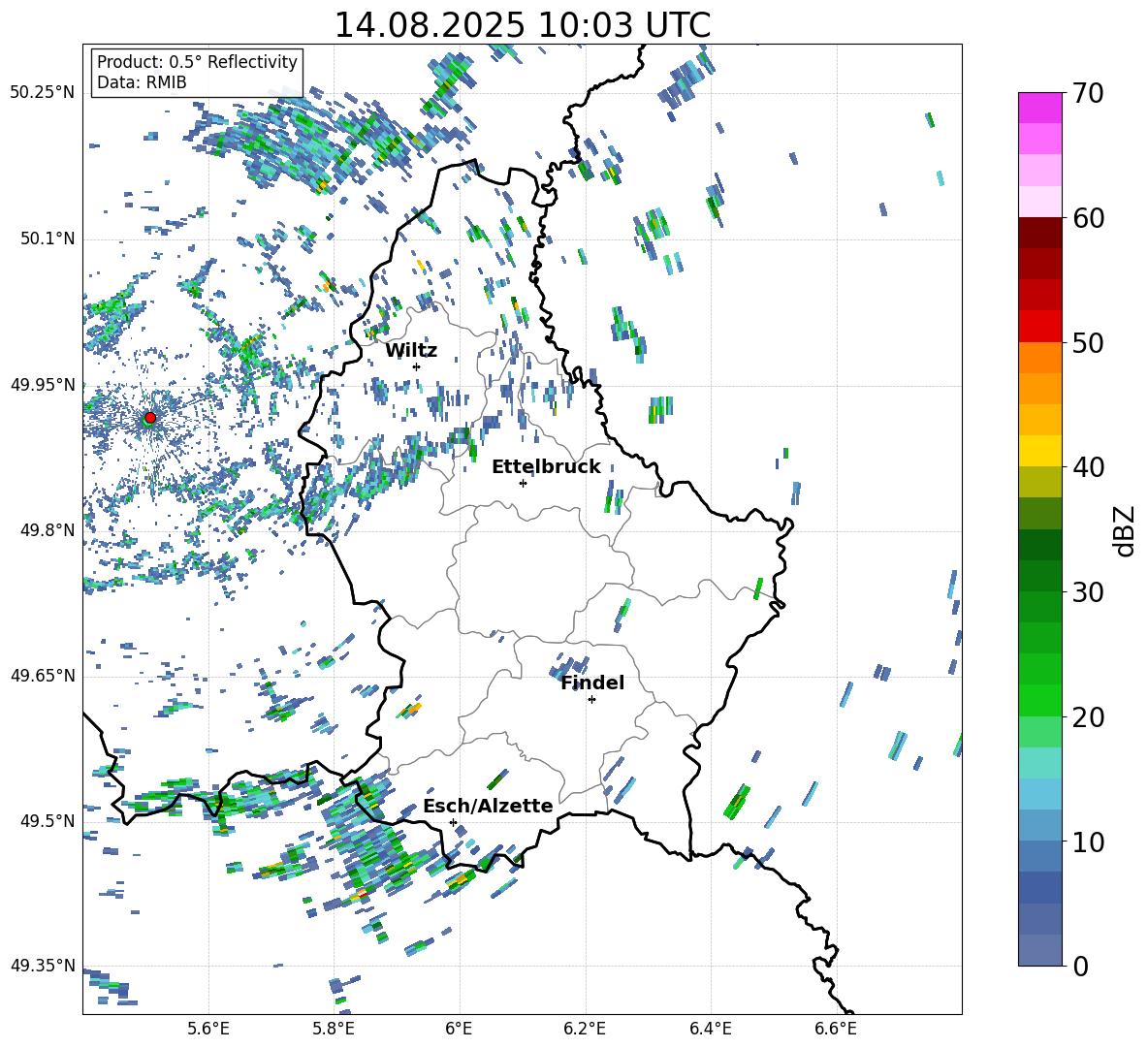Click the 6°E longitude label

pos(459,1029)
